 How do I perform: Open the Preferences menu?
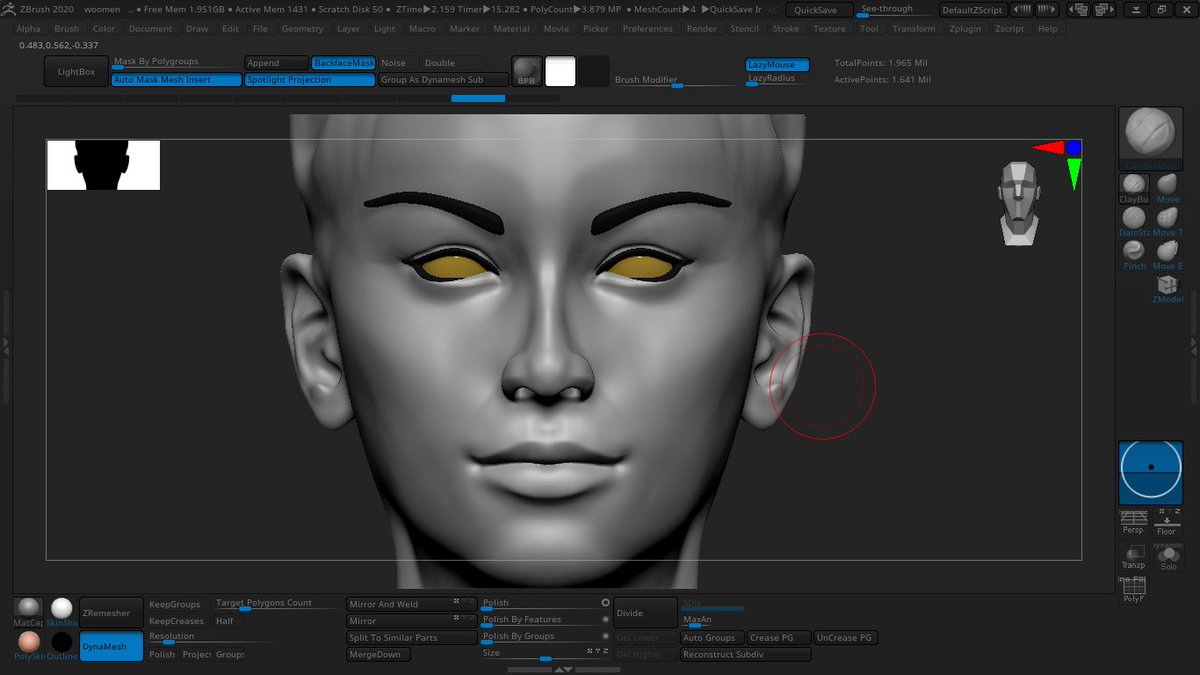pyautogui.click(x=648, y=29)
